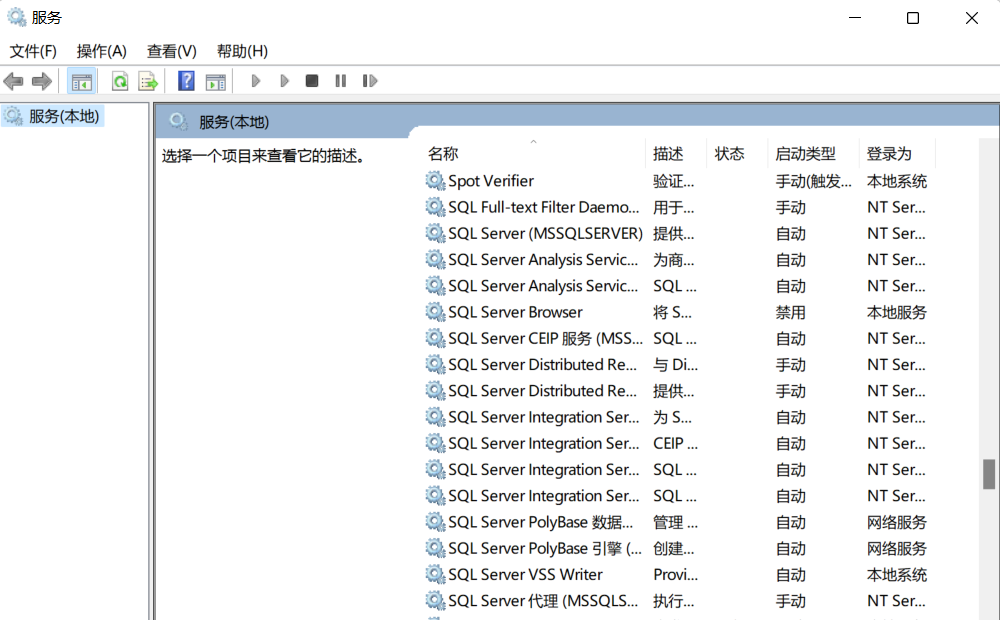
Task: Sort by the 登录为 column header
Action: coord(897,154)
